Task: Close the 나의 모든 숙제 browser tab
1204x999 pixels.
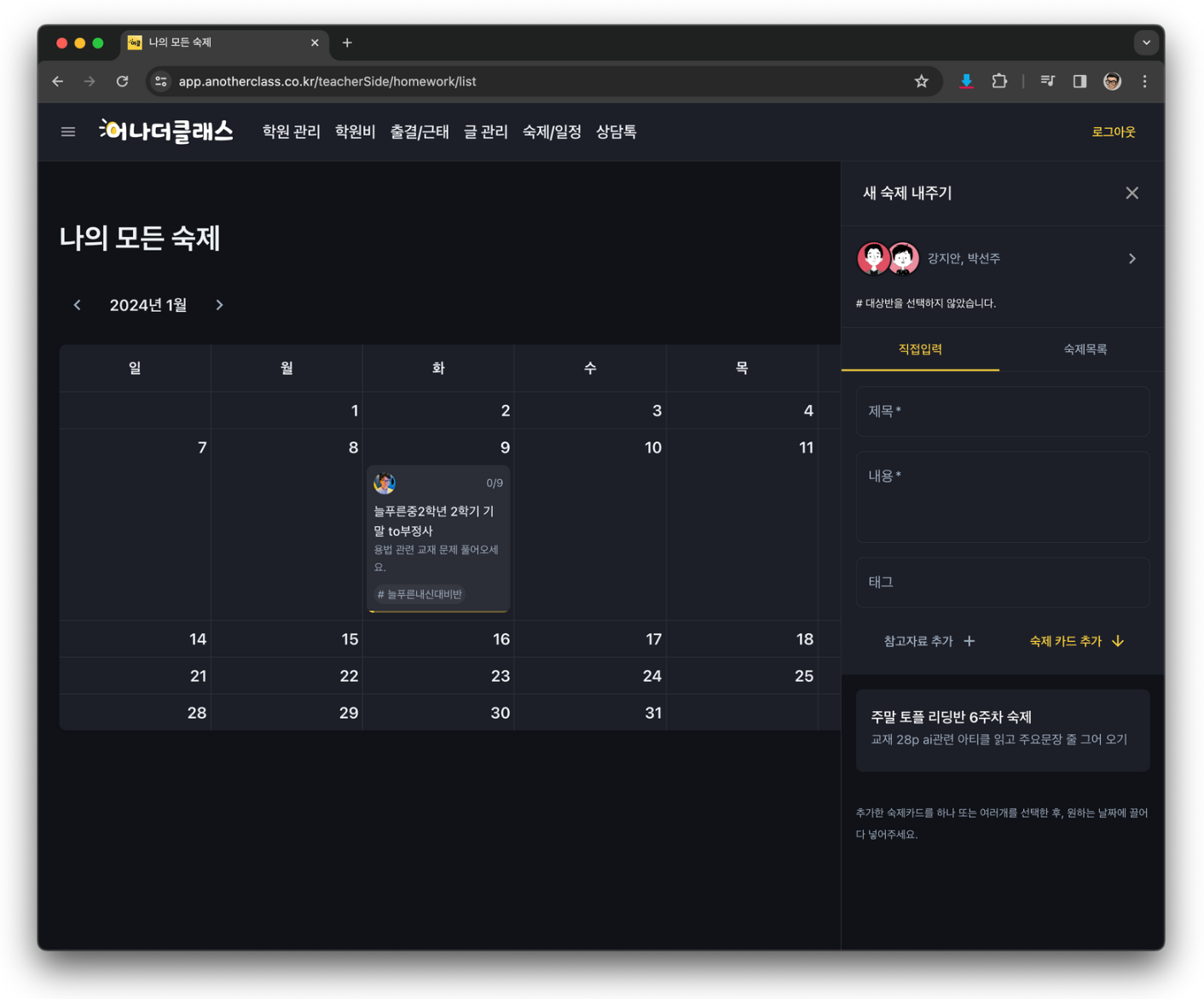Action: [315, 43]
